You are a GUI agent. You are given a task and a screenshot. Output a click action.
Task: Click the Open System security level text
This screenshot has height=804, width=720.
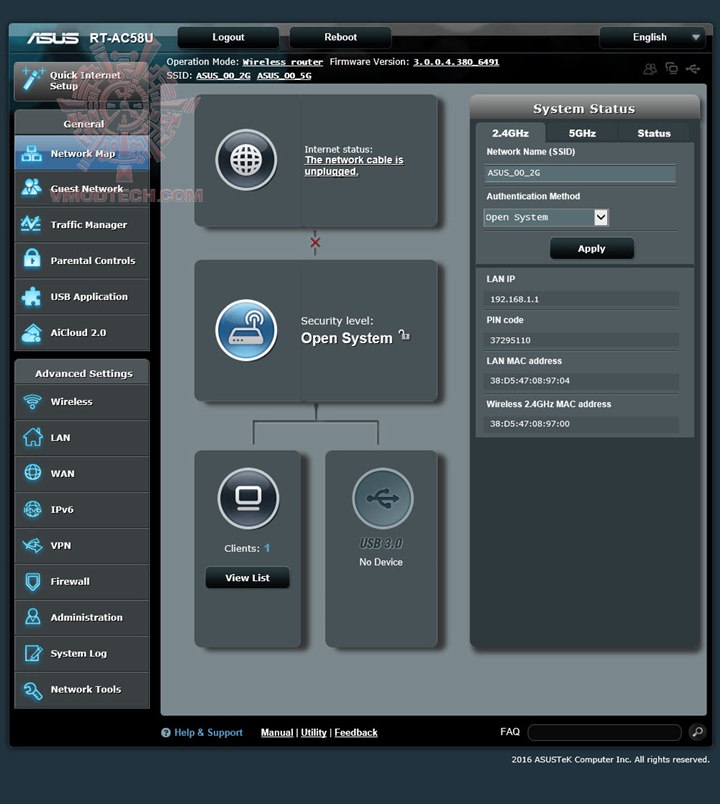click(x=347, y=338)
